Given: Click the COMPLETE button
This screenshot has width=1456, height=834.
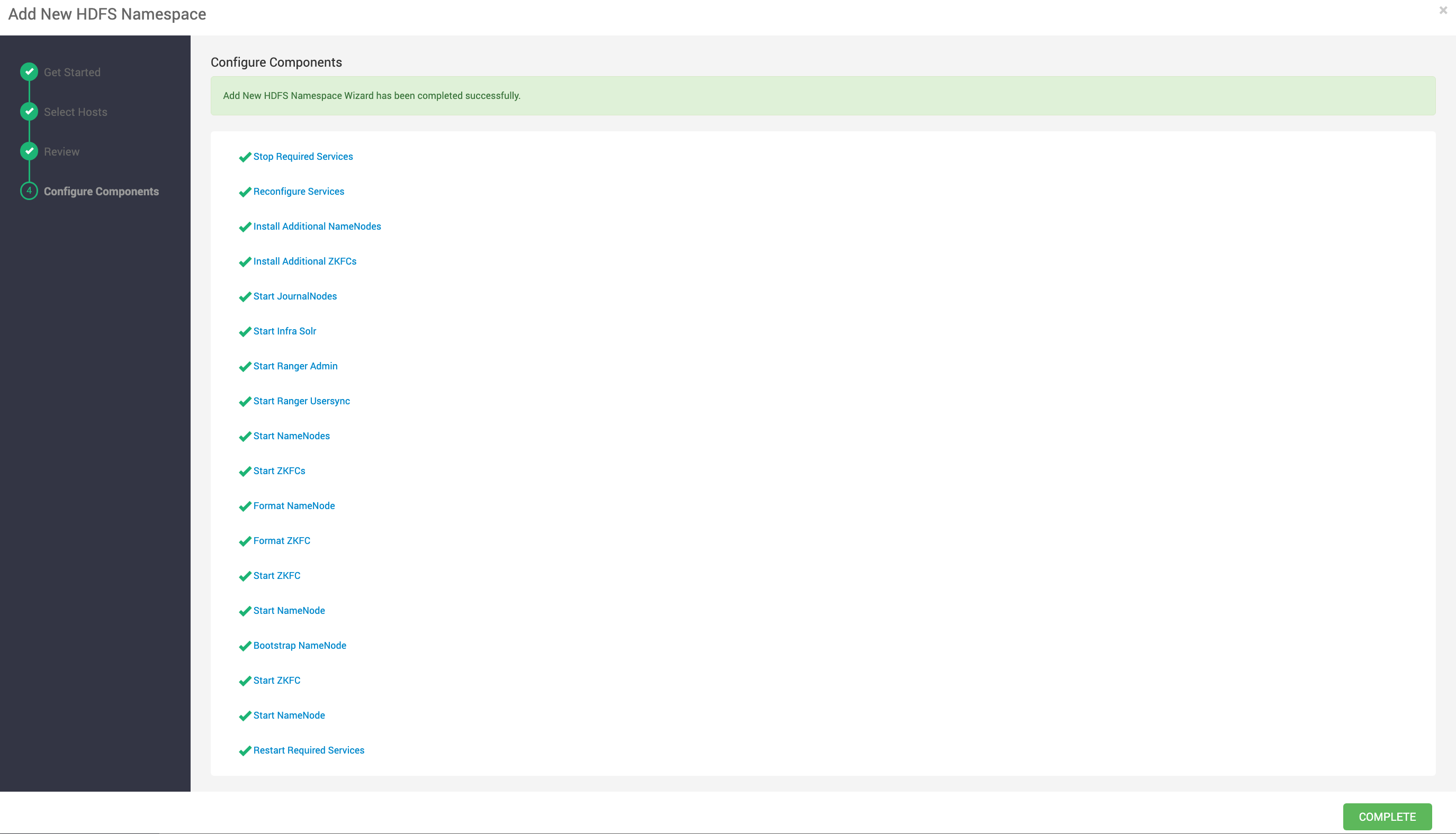Looking at the screenshot, I should click(1387, 816).
